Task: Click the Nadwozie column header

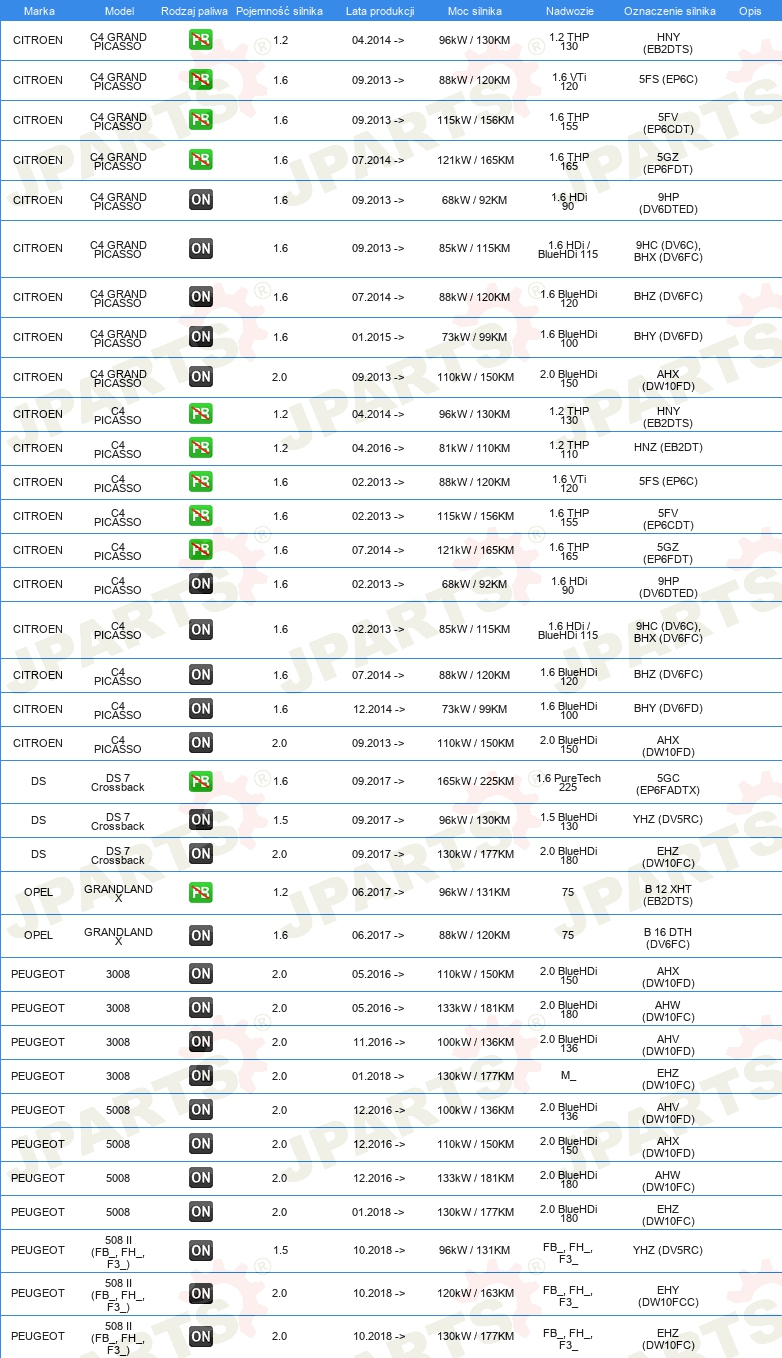Action: point(569,10)
